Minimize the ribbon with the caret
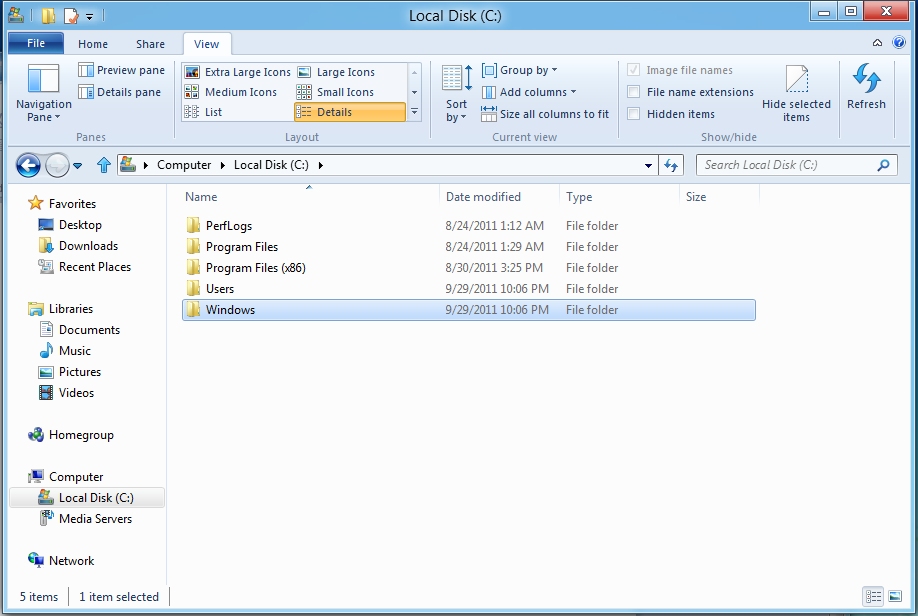Viewport: 918px width, 616px height. 877,42
